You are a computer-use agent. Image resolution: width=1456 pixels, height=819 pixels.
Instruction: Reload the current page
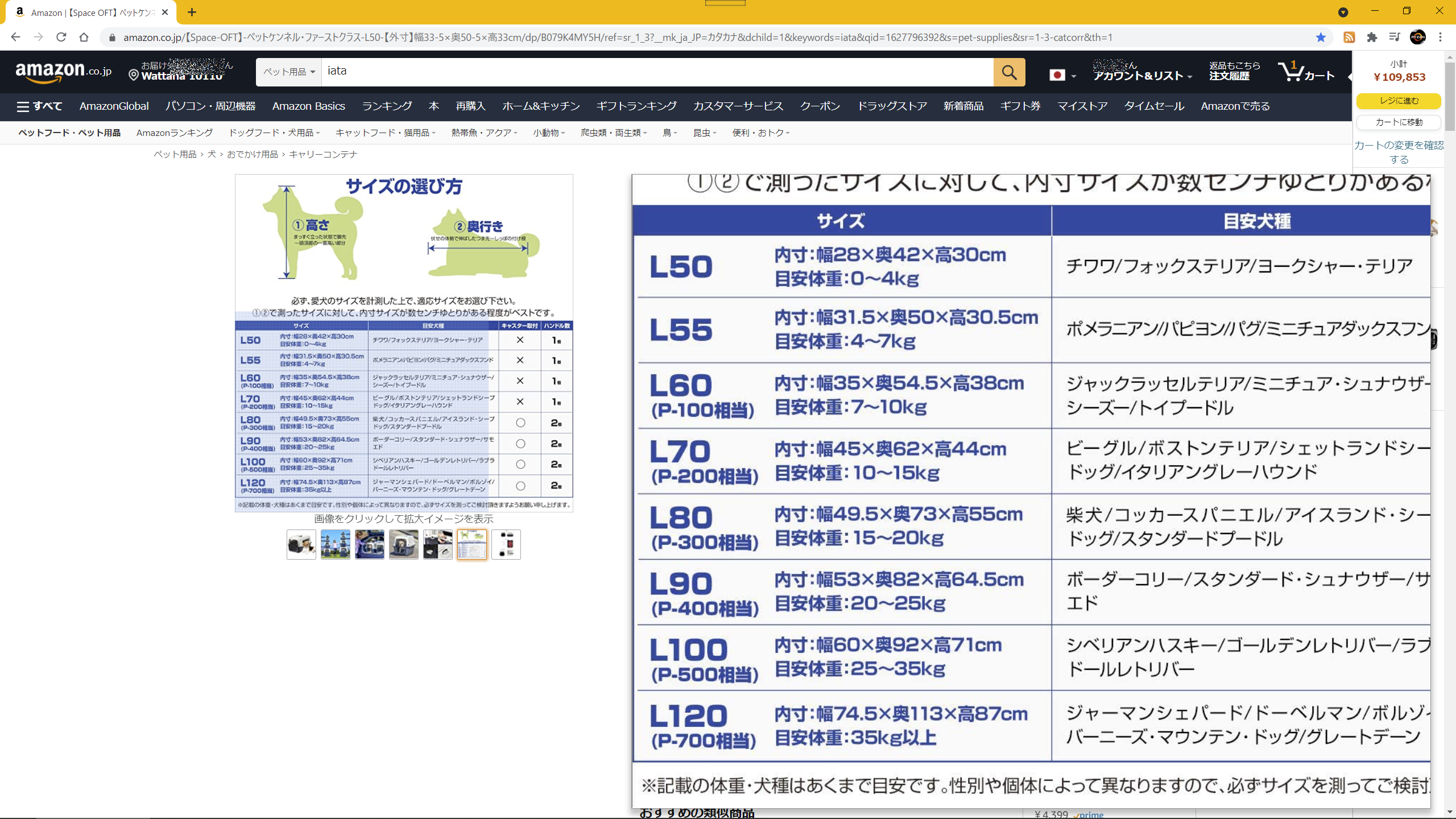coord(61,37)
